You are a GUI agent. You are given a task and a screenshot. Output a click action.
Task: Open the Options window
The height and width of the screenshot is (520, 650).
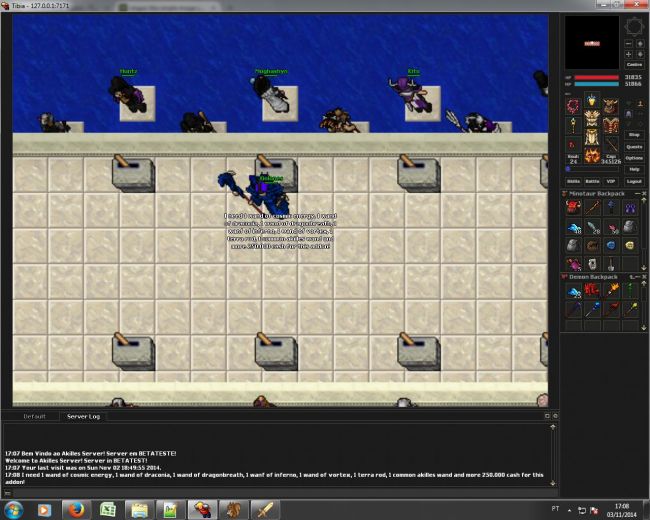coord(634,158)
